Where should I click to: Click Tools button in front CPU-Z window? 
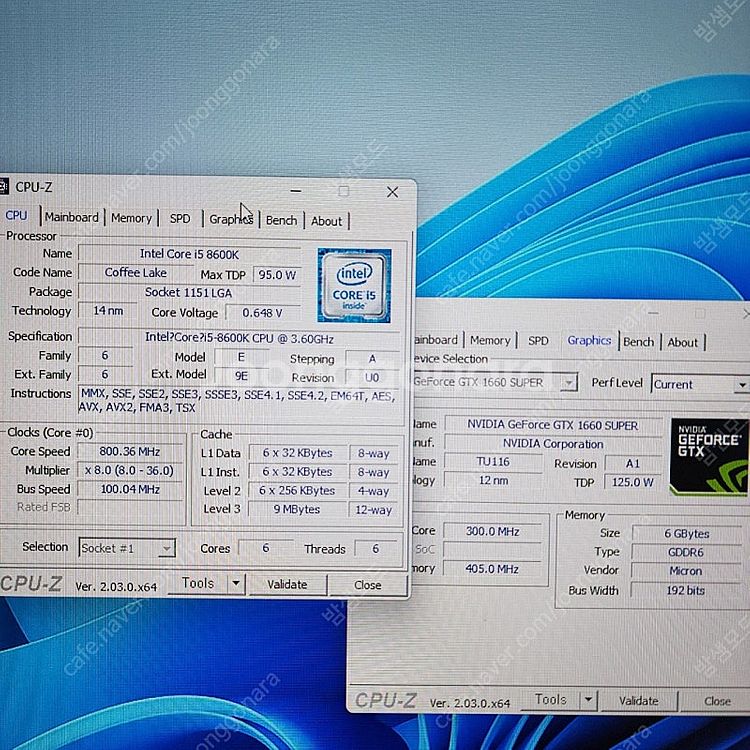(x=198, y=584)
